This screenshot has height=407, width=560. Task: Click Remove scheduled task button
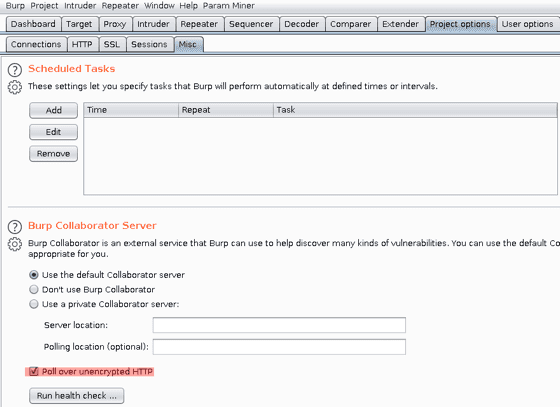coord(54,154)
